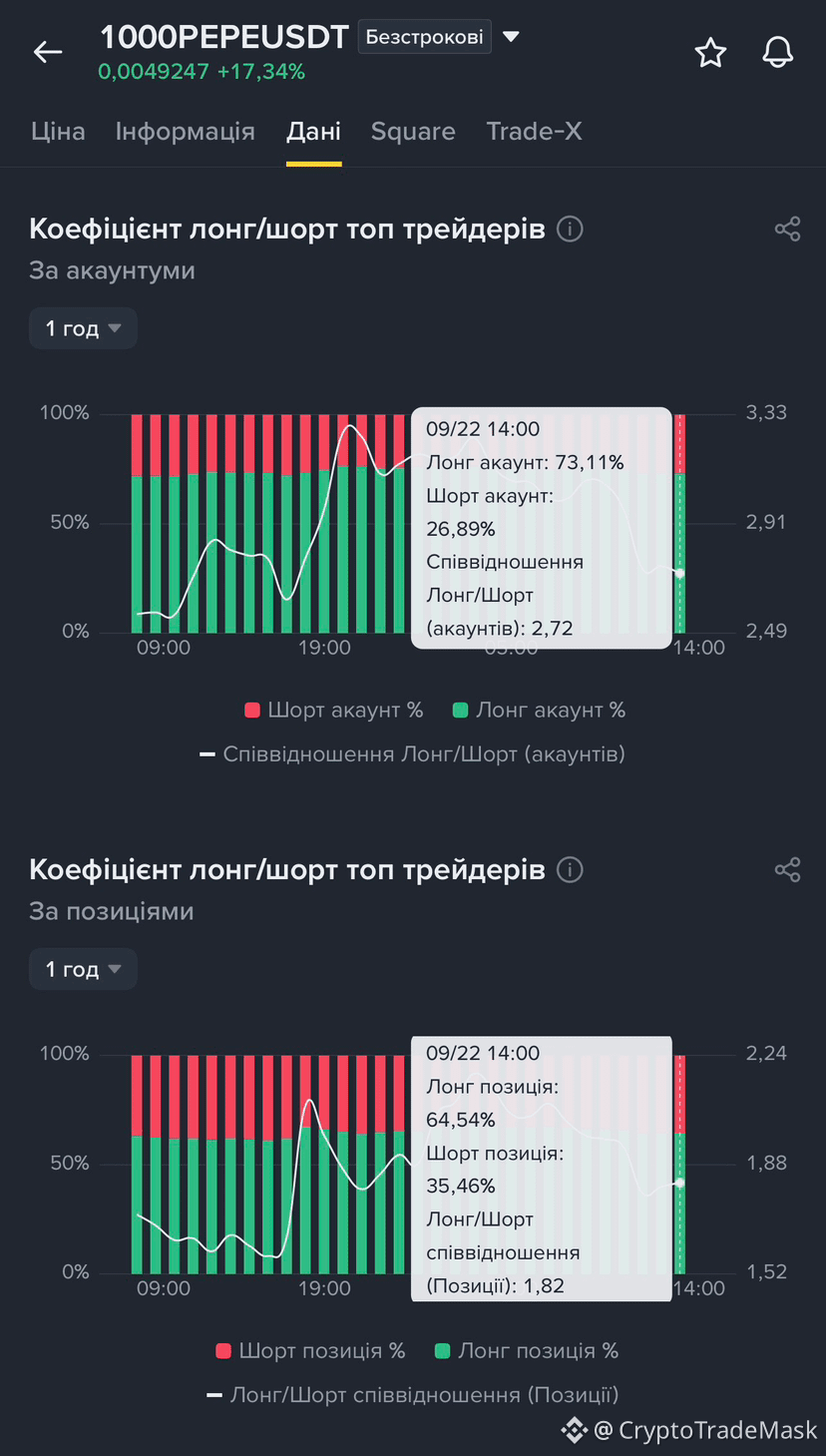Open info icon beside positions long/short title
The height and width of the screenshot is (1456, 826).
pyautogui.click(x=570, y=870)
